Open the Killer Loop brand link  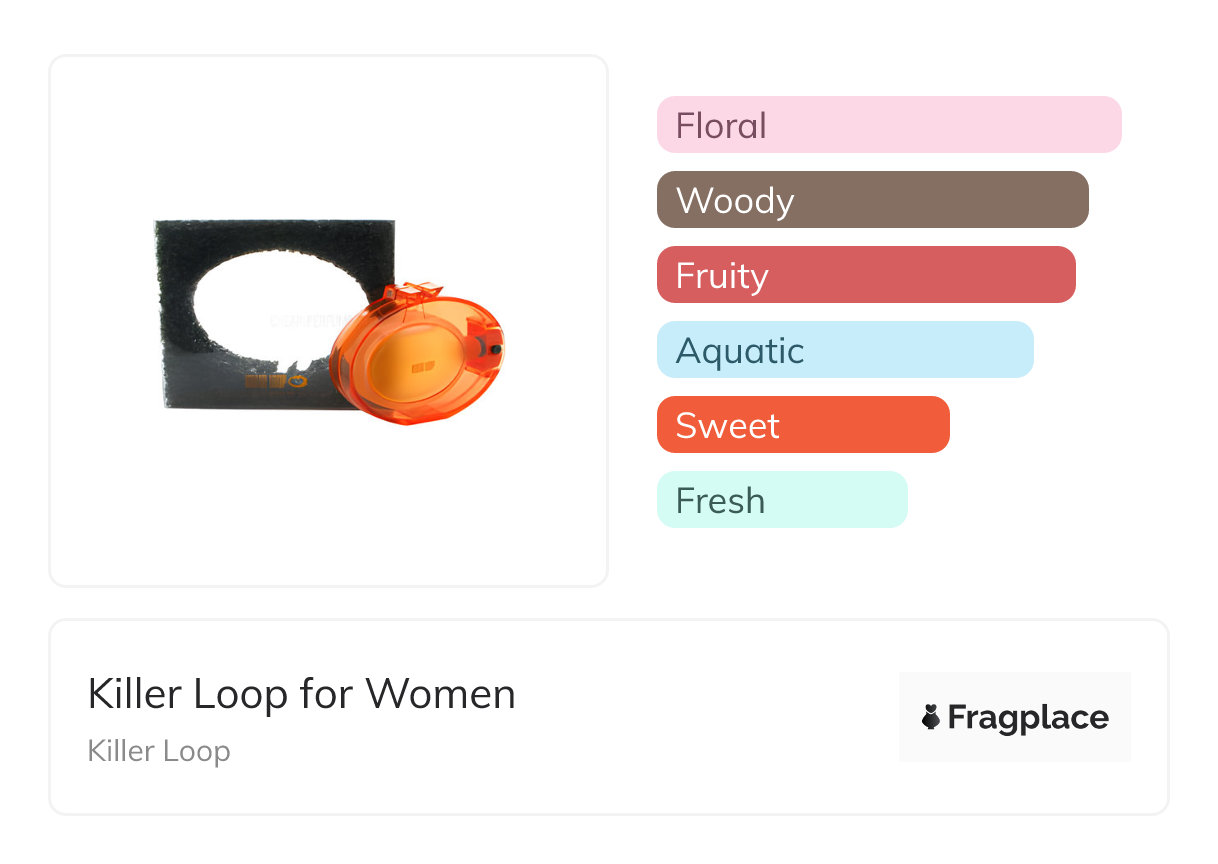point(159,751)
